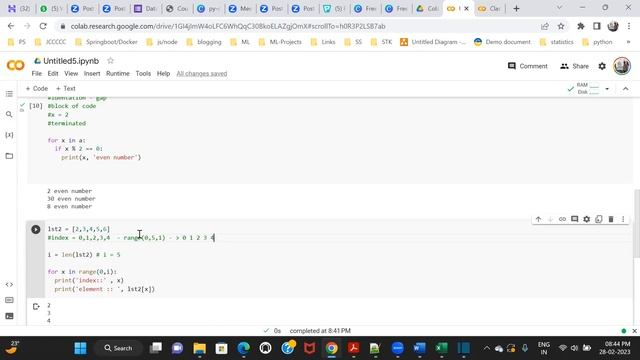This screenshot has width=640, height=360.
Task: Open File Explorer from taskbar
Action: pos(200,348)
